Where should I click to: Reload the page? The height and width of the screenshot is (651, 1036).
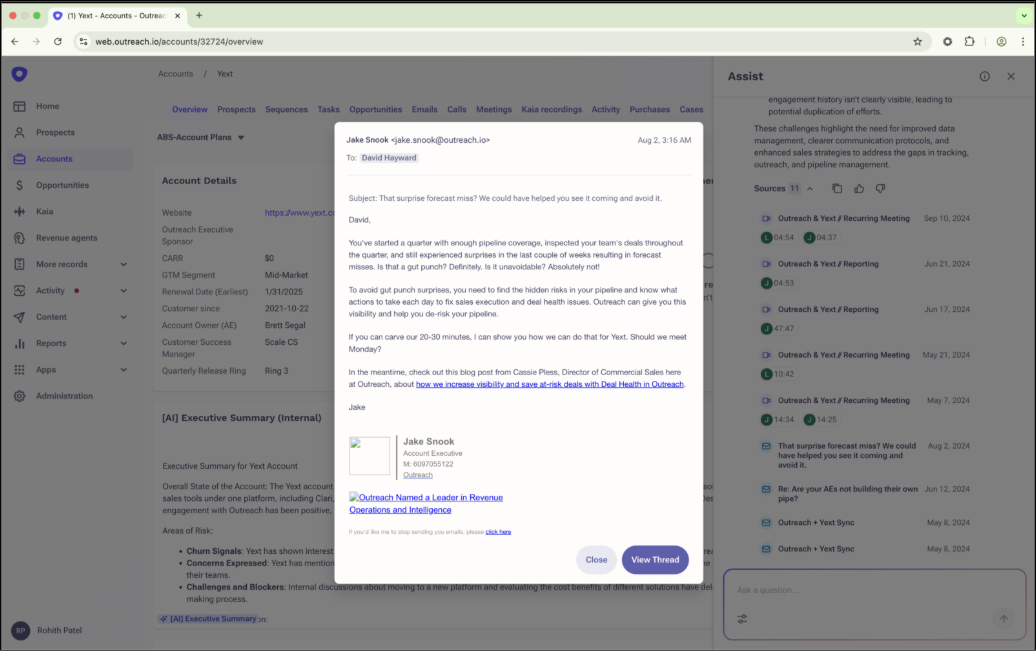pos(58,42)
